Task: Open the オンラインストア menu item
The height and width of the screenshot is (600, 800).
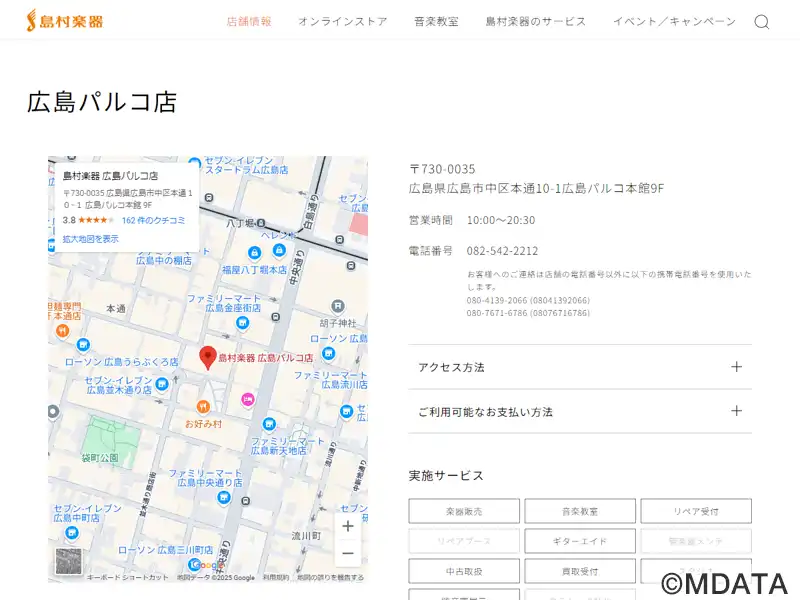Action: click(343, 21)
